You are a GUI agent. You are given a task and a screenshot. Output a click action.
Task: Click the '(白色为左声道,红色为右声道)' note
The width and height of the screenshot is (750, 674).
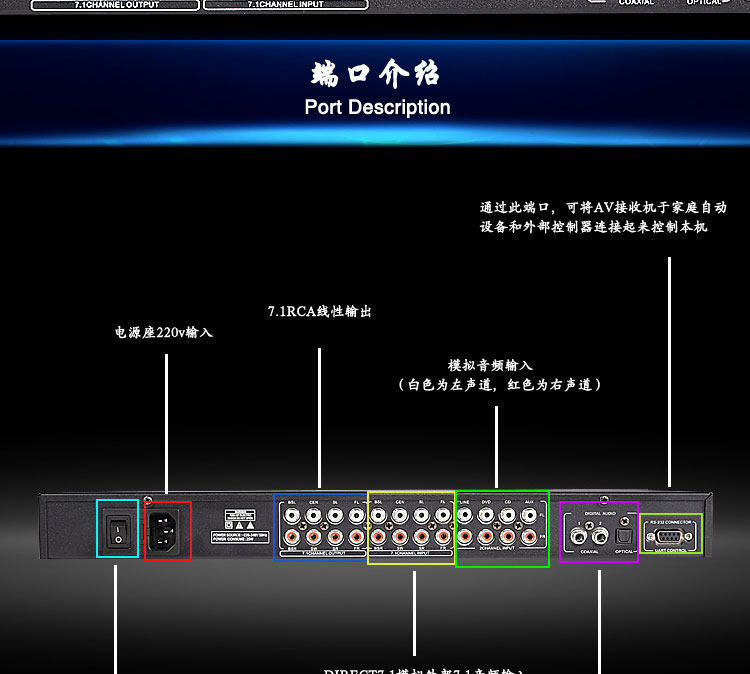click(500, 385)
